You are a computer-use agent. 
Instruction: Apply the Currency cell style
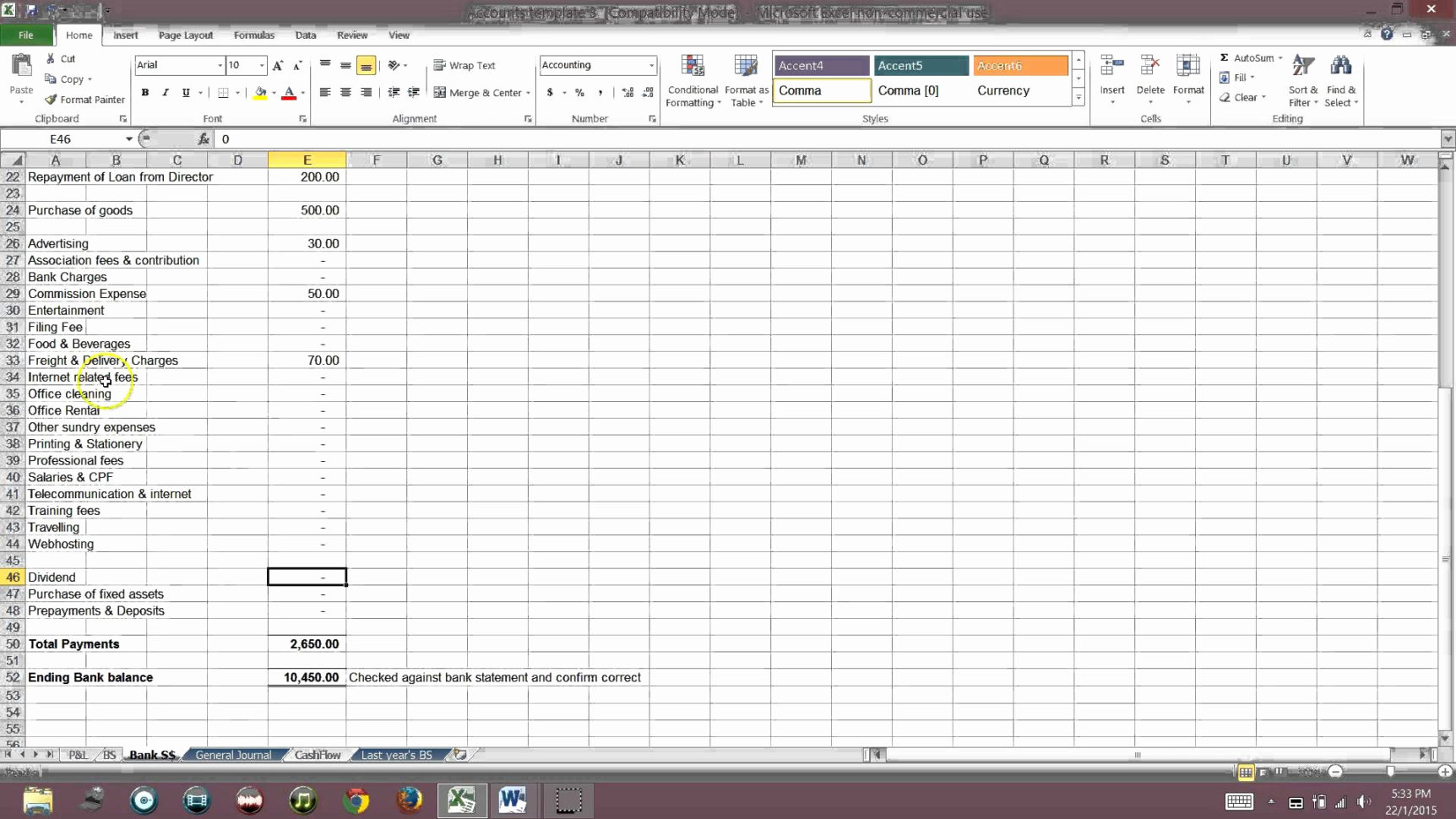click(1002, 90)
